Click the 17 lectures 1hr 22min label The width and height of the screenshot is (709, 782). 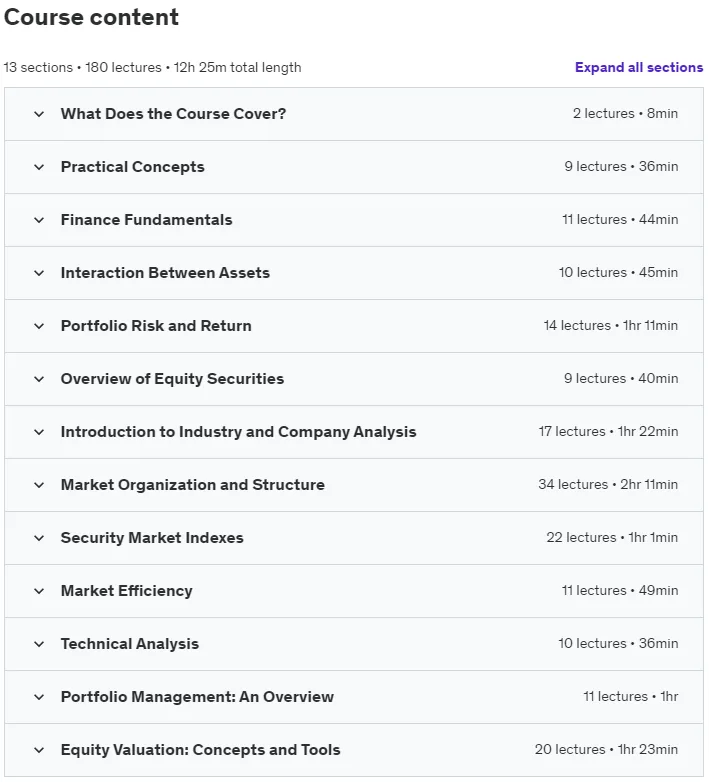pos(608,431)
